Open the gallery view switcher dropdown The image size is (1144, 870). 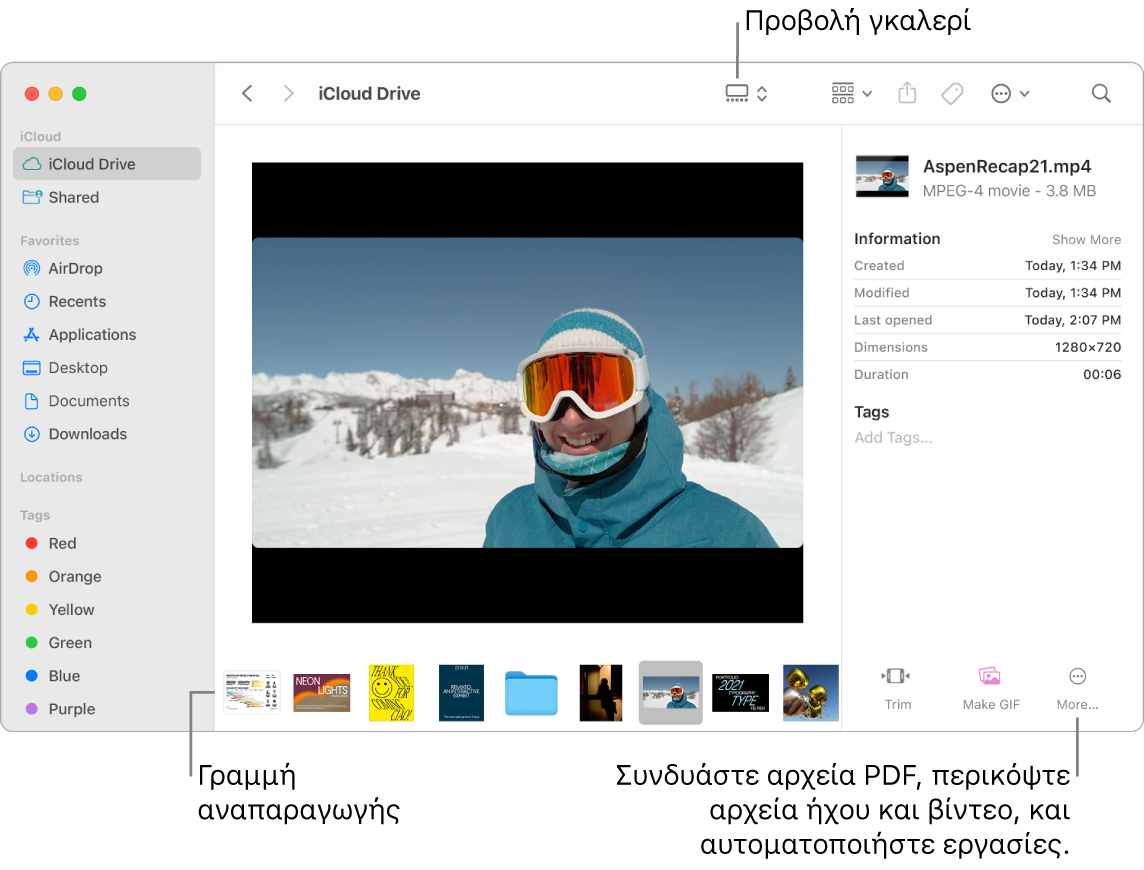click(x=746, y=94)
